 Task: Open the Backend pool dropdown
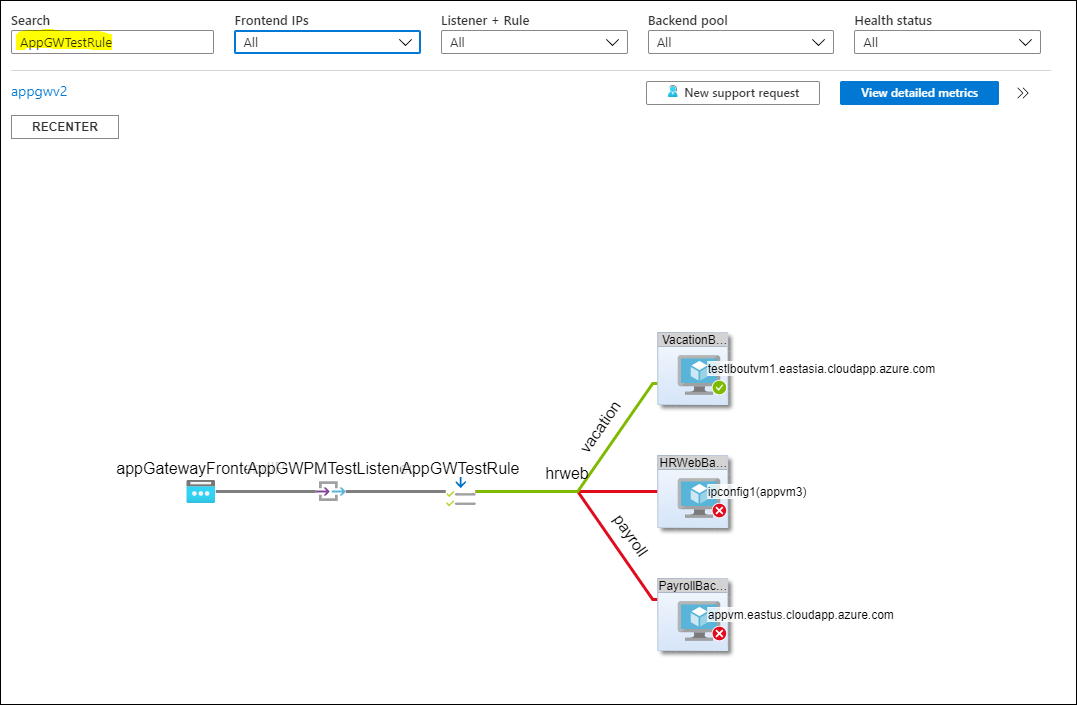tap(740, 42)
